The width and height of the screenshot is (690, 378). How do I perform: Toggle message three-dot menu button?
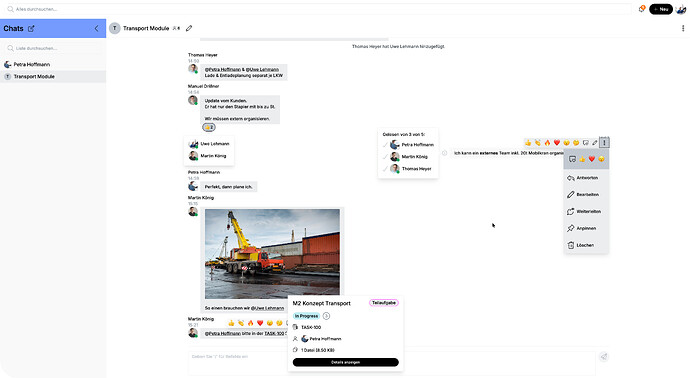click(x=604, y=143)
